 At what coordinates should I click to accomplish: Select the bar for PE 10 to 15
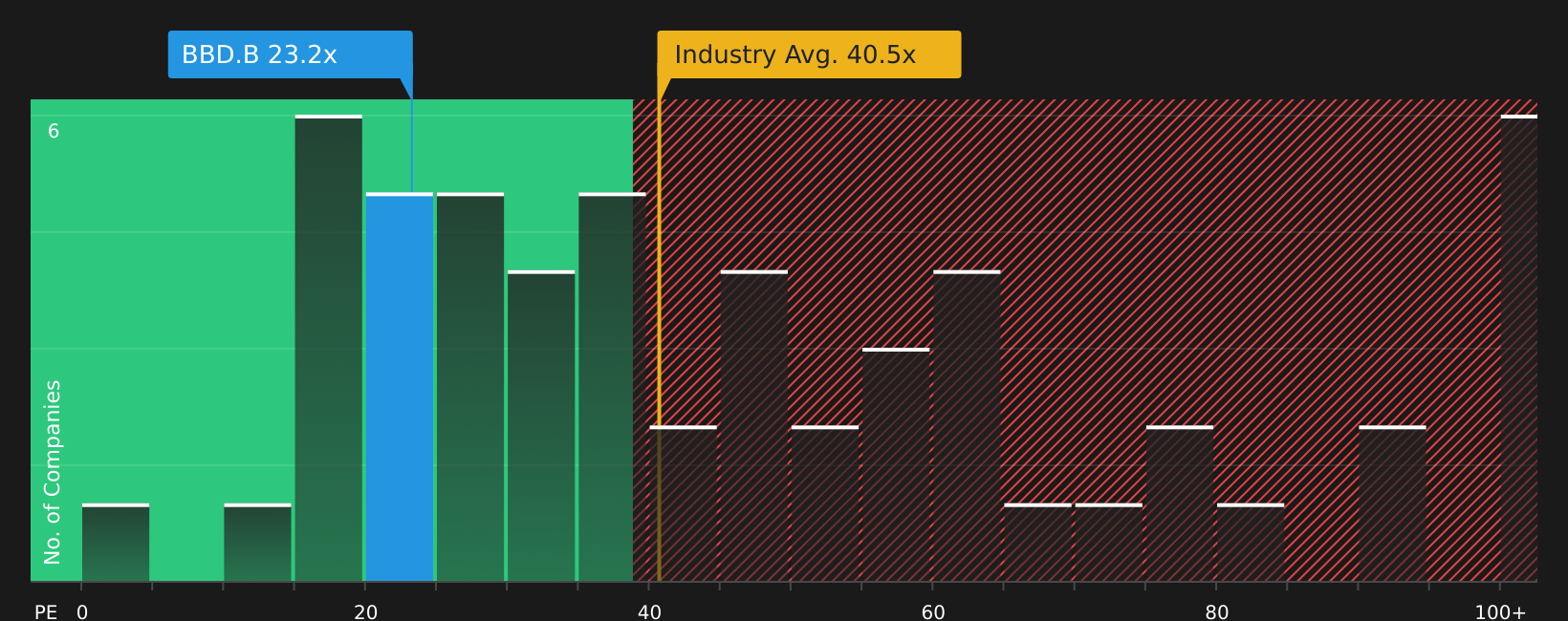(257, 543)
